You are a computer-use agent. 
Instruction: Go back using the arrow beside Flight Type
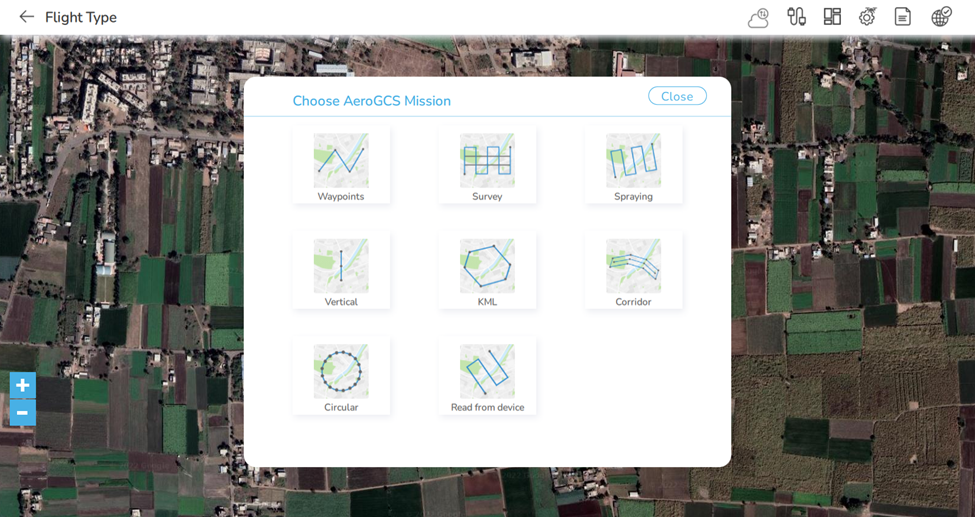point(26,17)
